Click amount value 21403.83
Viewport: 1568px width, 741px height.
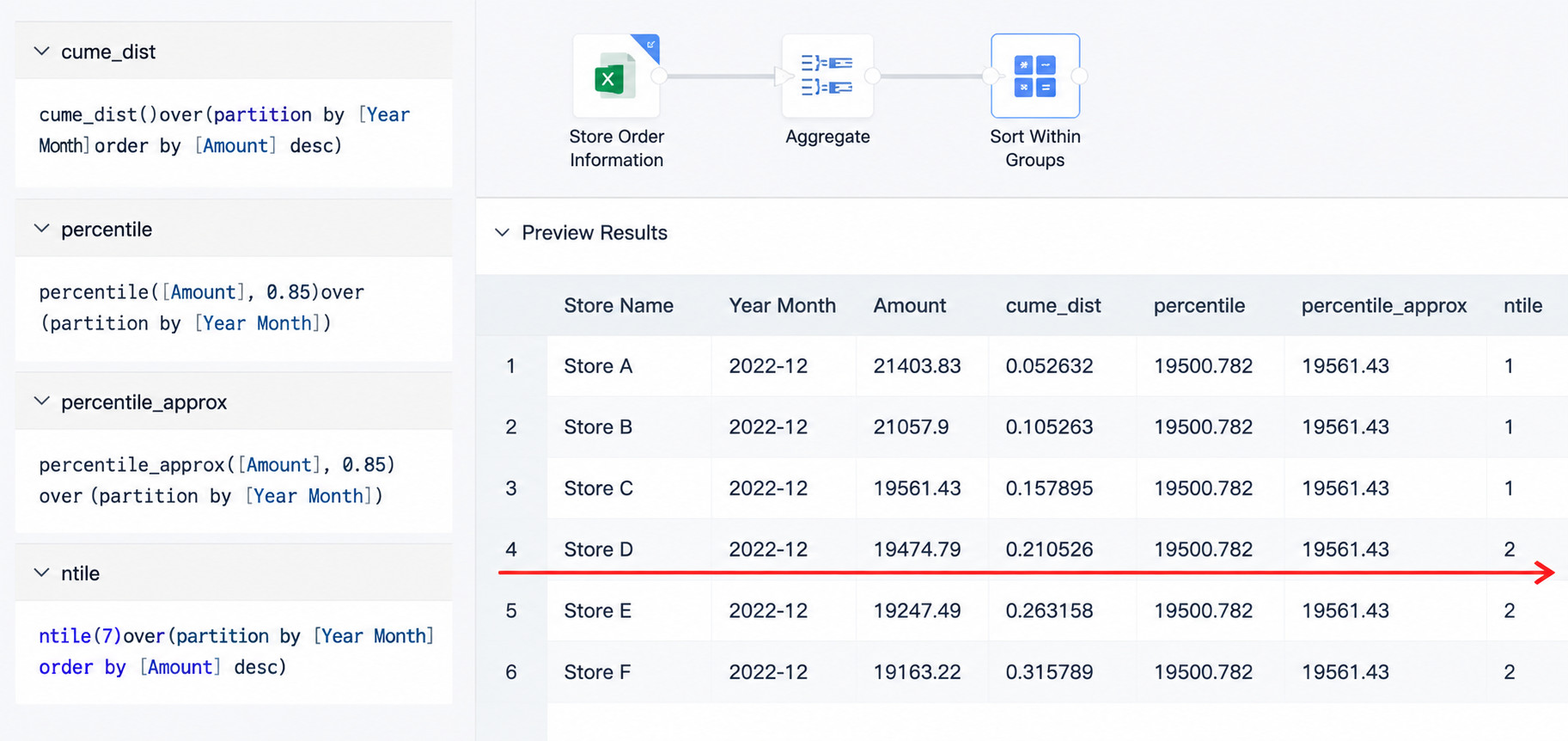tap(917, 366)
